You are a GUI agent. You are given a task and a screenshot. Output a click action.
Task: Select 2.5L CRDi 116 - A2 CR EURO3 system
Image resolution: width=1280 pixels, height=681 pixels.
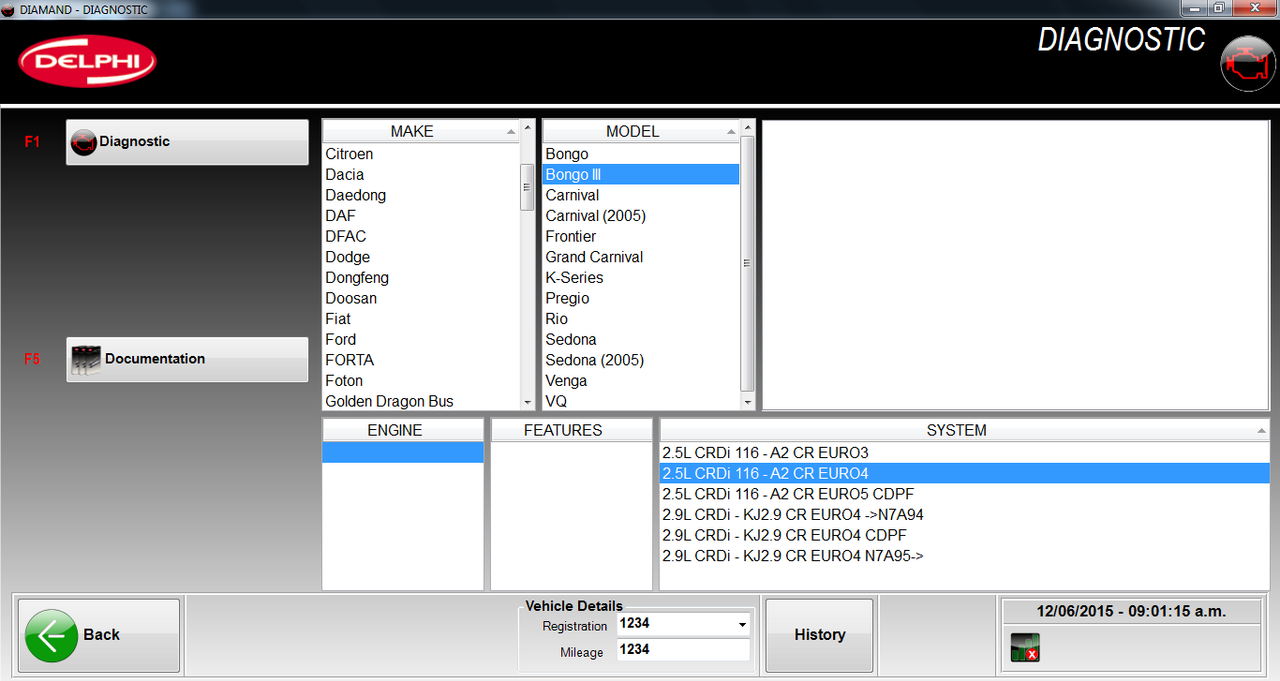point(964,453)
